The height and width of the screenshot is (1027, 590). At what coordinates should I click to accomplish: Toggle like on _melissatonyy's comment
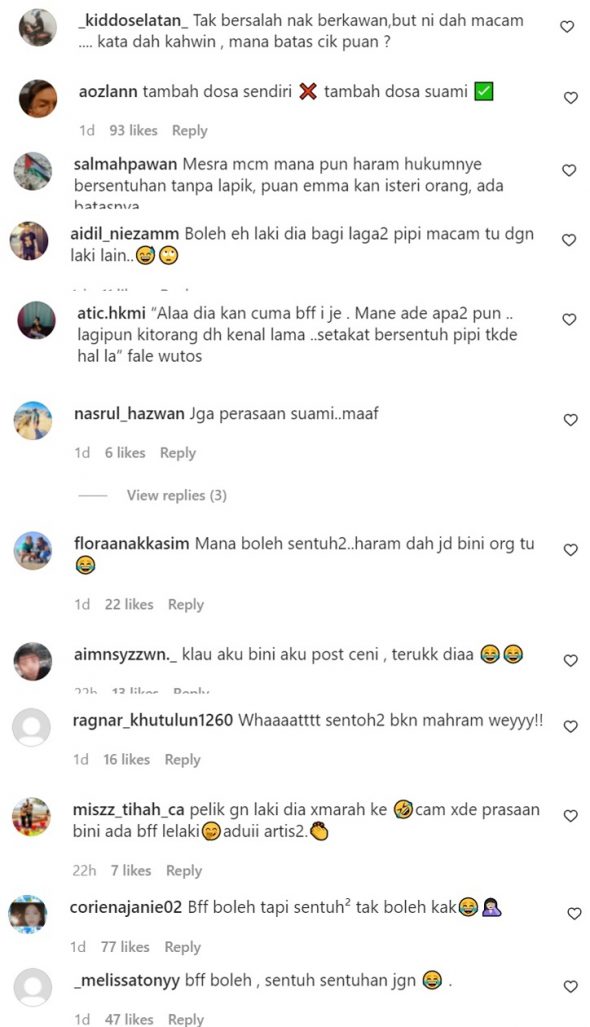click(x=570, y=986)
